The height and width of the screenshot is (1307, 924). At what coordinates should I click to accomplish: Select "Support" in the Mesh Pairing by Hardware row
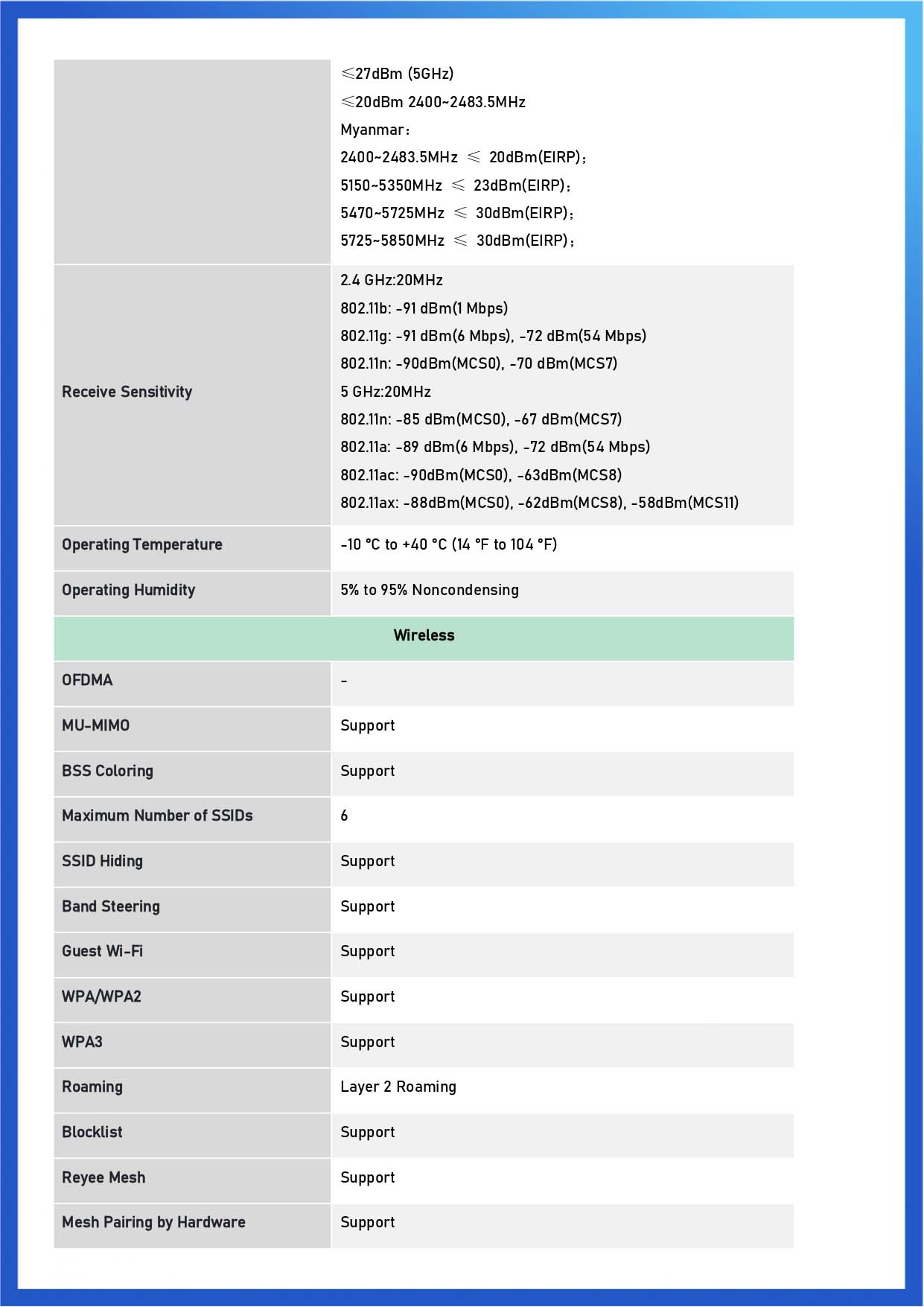coord(368,1222)
